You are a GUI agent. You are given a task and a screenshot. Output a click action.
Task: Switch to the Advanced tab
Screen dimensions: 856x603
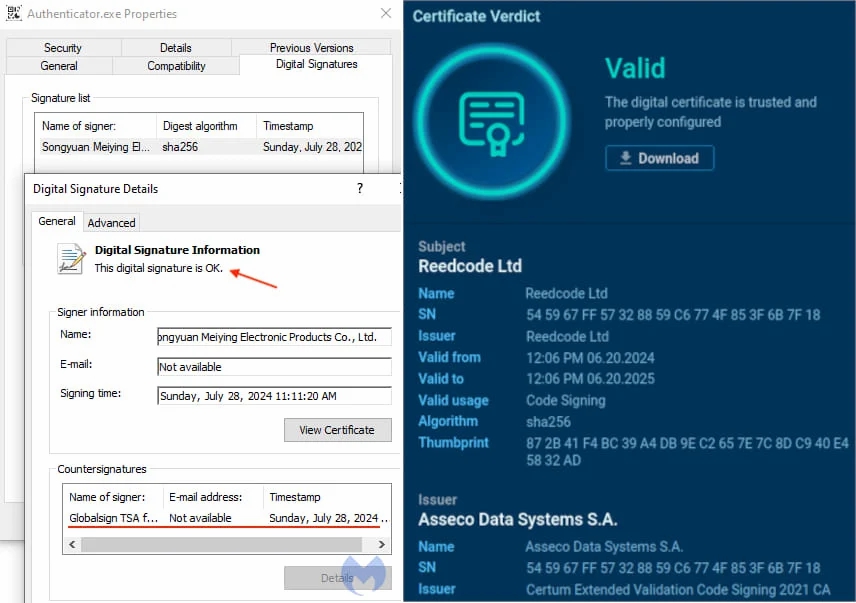(x=111, y=223)
